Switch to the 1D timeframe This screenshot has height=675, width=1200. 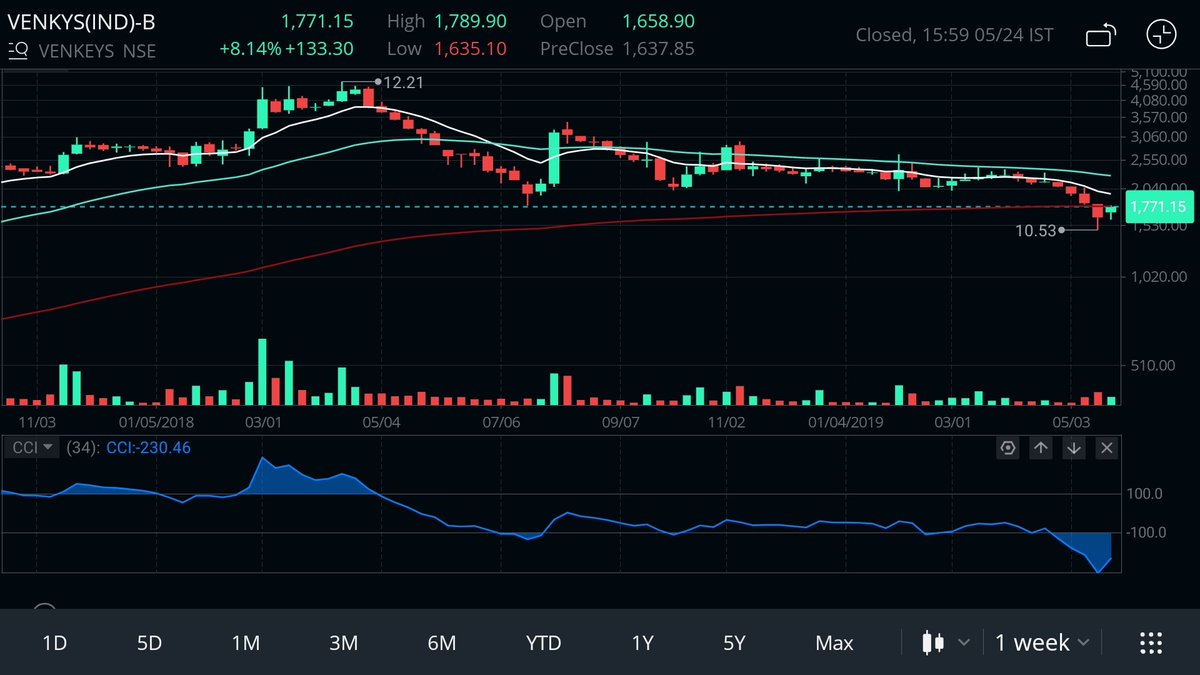coord(54,643)
